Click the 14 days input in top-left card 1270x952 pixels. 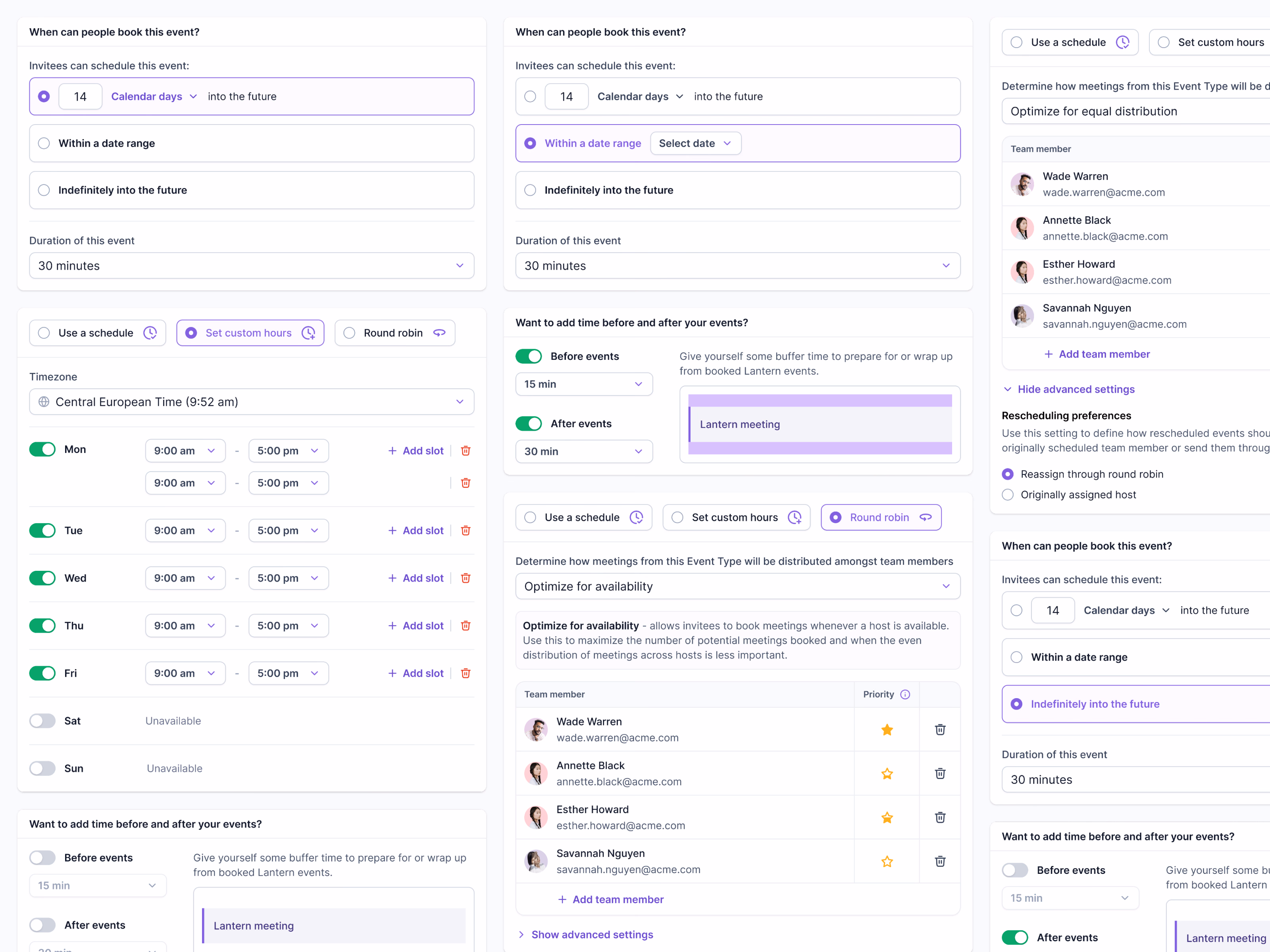81,96
